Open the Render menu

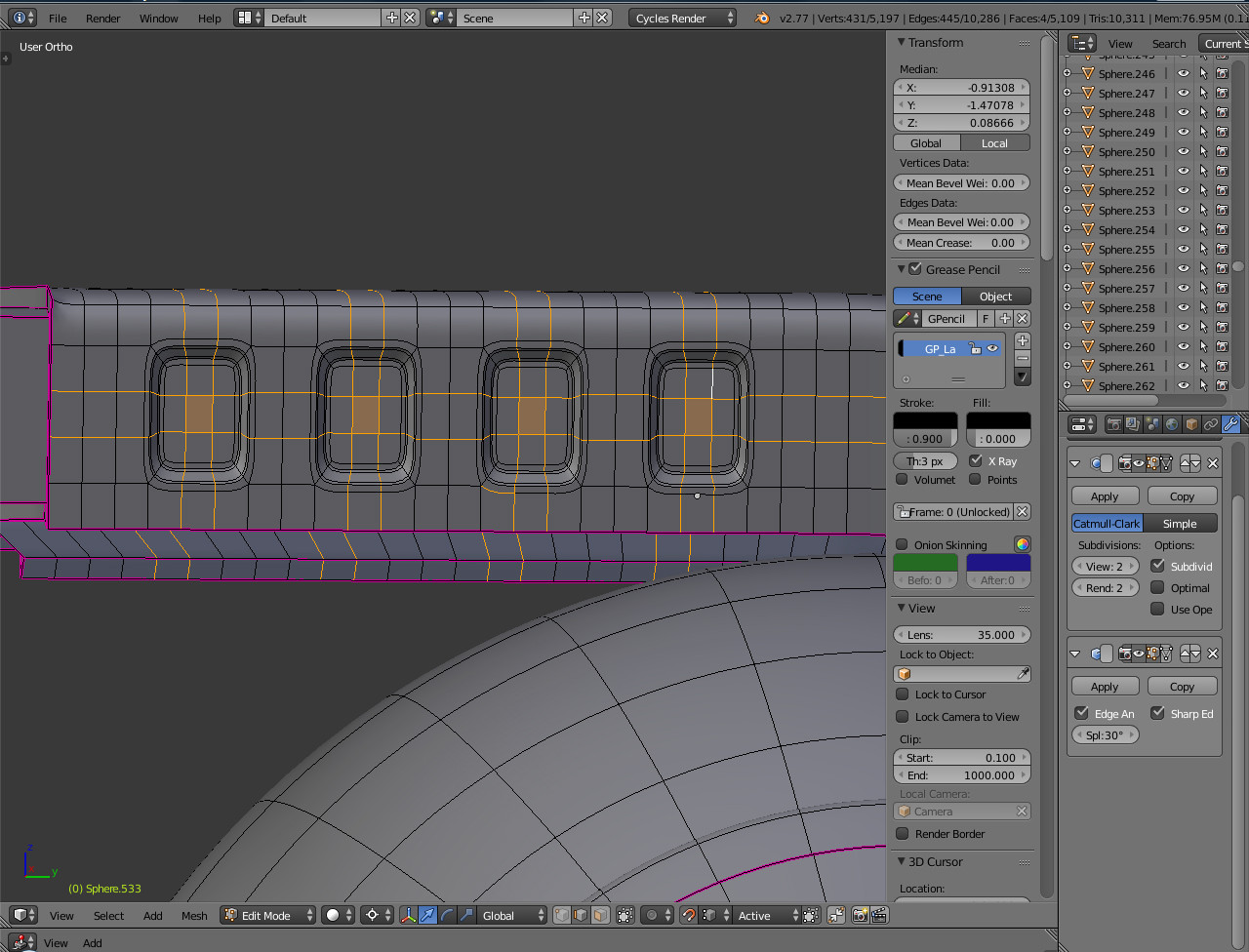[102, 18]
